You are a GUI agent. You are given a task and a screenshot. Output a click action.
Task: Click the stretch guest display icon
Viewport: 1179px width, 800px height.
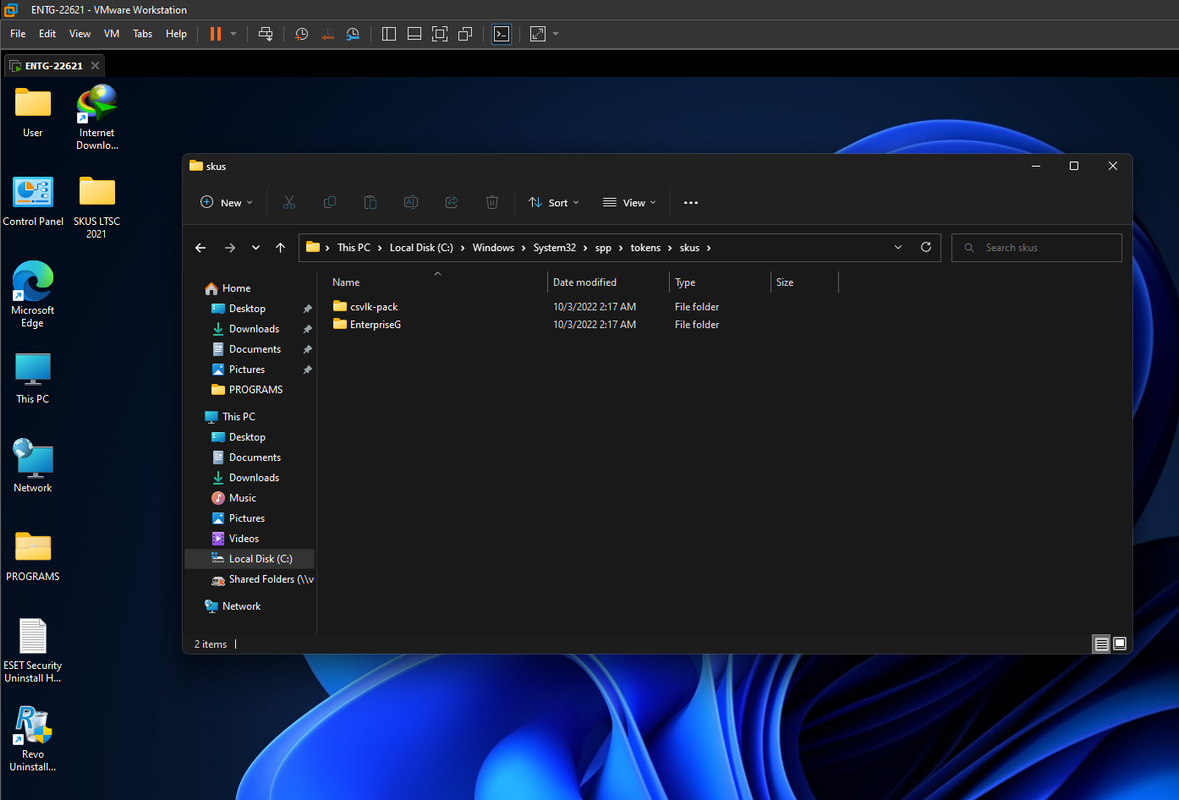pyautogui.click(x=538, y=34)
